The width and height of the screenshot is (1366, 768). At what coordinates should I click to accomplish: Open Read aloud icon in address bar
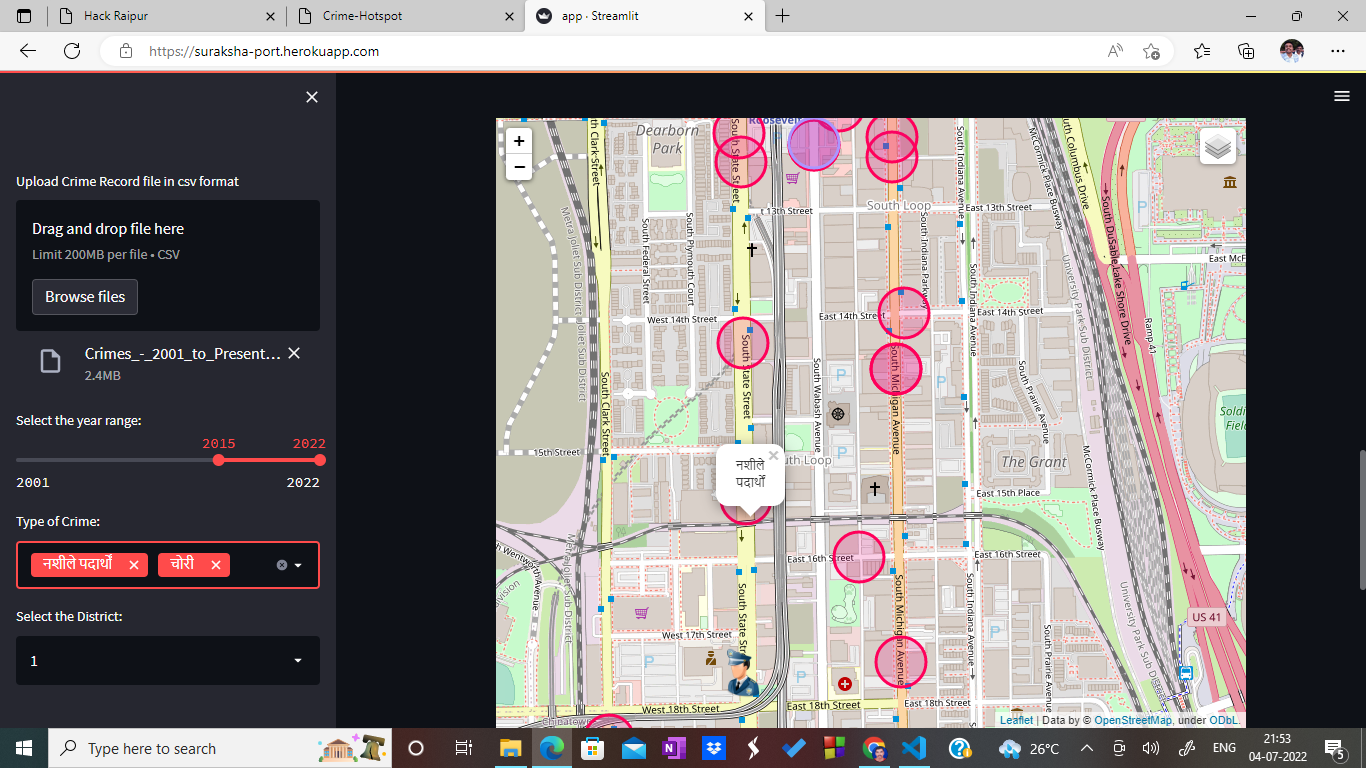point(1115,51)
